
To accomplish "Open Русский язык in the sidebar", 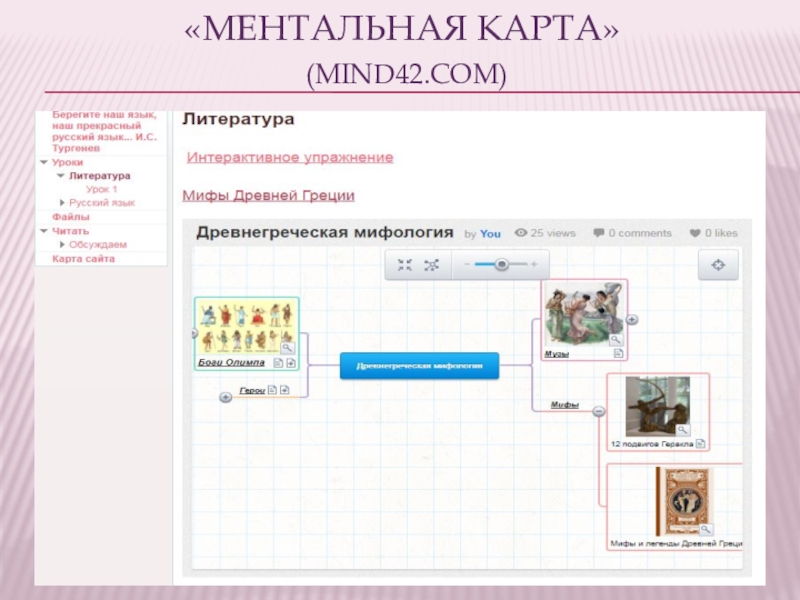I will [x=102, y=203].
